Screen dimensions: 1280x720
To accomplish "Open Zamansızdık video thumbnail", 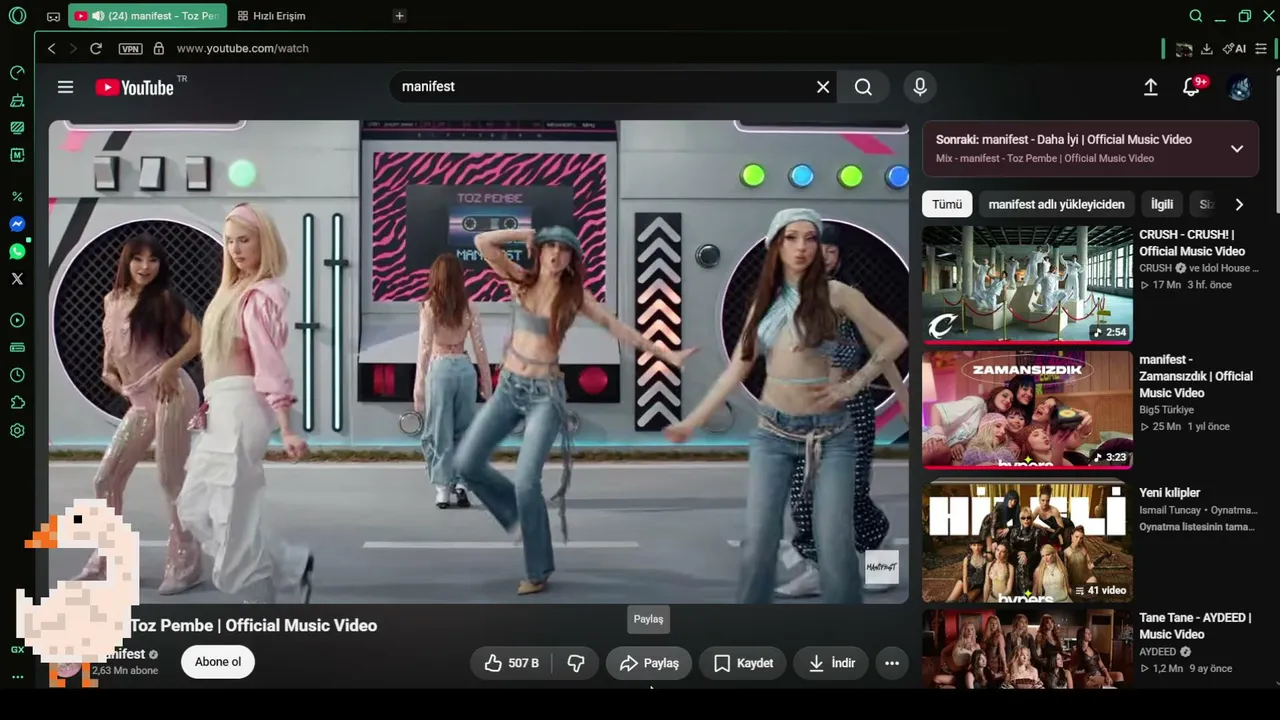I will [1027, 410].
